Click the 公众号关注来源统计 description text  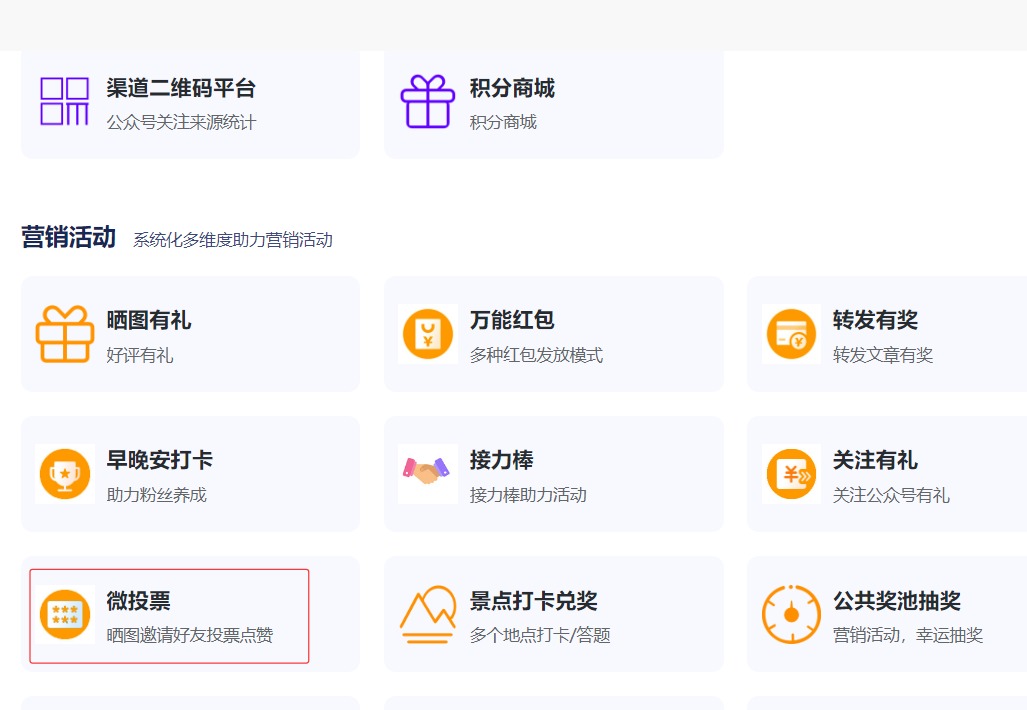[181, 122]
